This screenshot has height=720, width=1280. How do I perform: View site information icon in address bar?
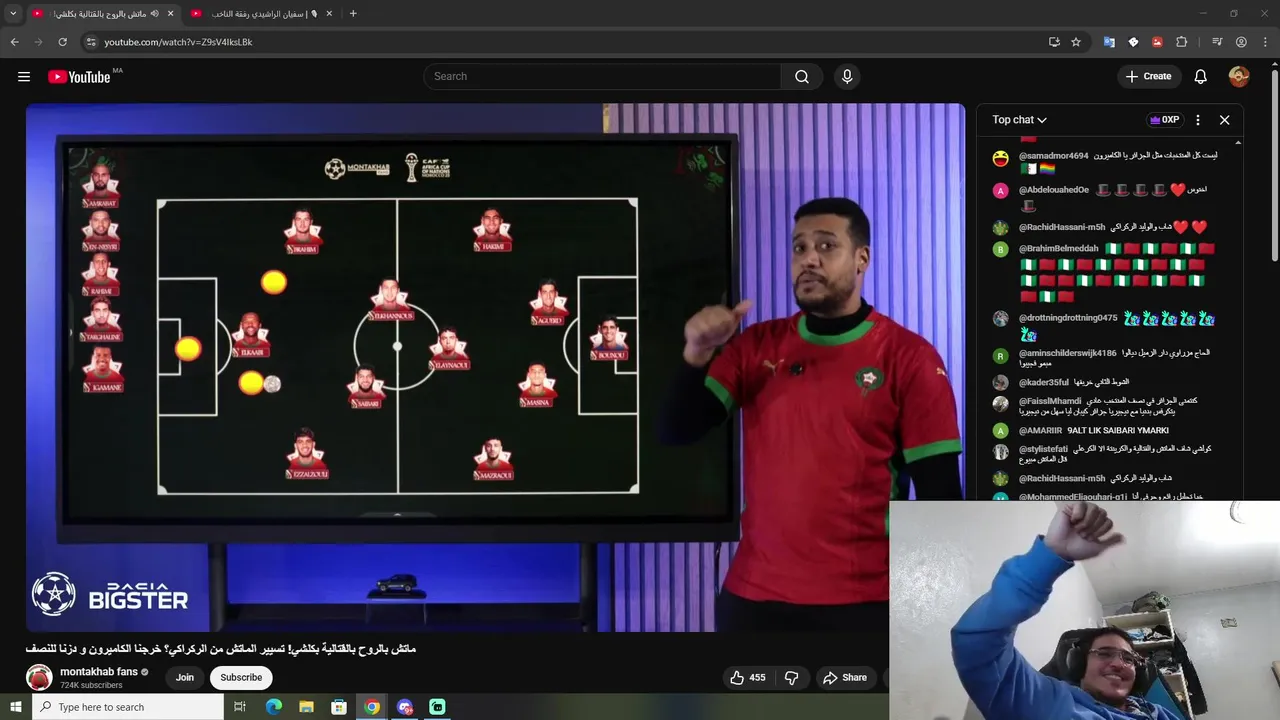click(91, 42)
